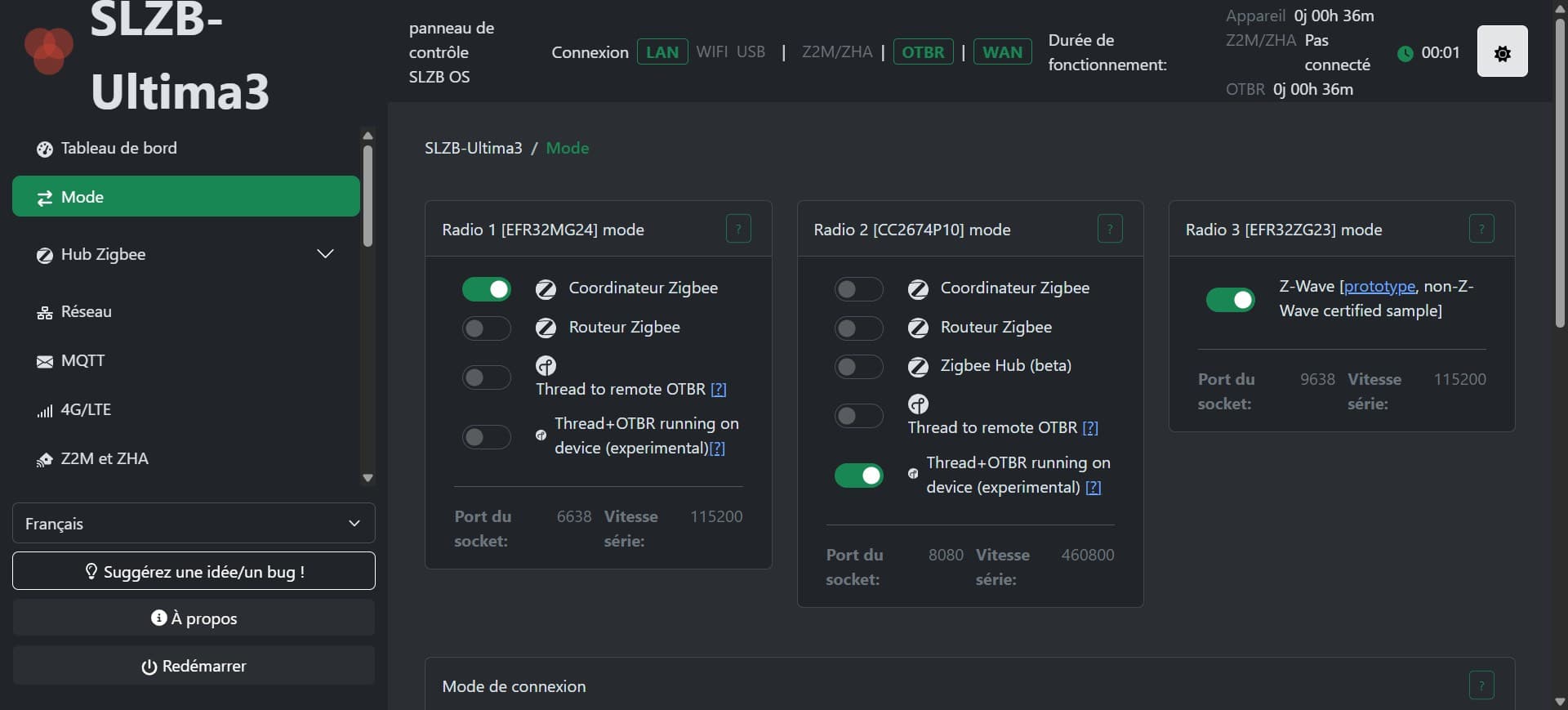Toggle Radio 2 Thread to remote OTBR

(x=859, y=415)
